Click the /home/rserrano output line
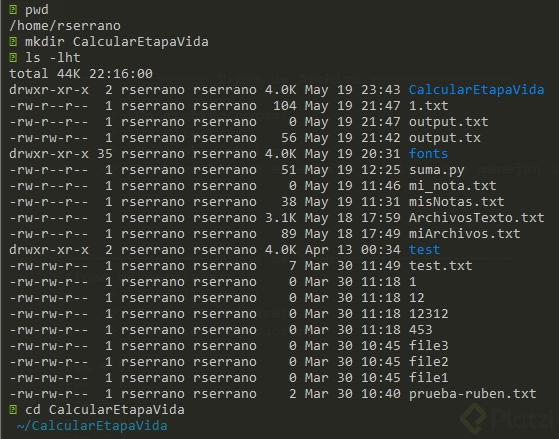 pos(65,26)
